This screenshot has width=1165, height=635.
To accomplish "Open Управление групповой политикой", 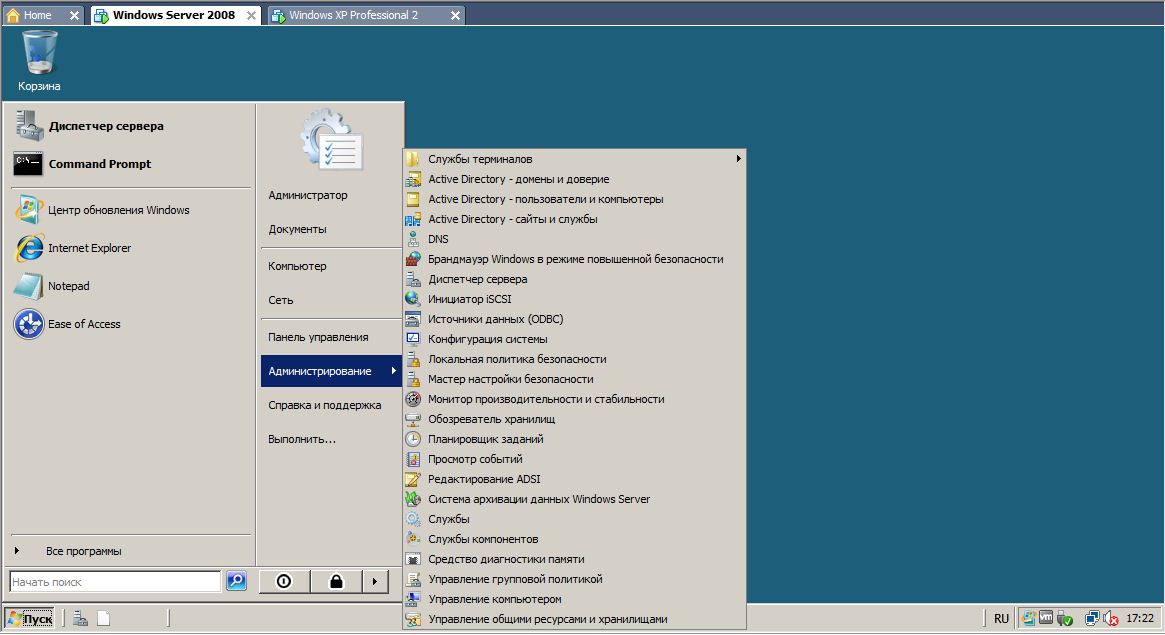I will coord(574,580).
